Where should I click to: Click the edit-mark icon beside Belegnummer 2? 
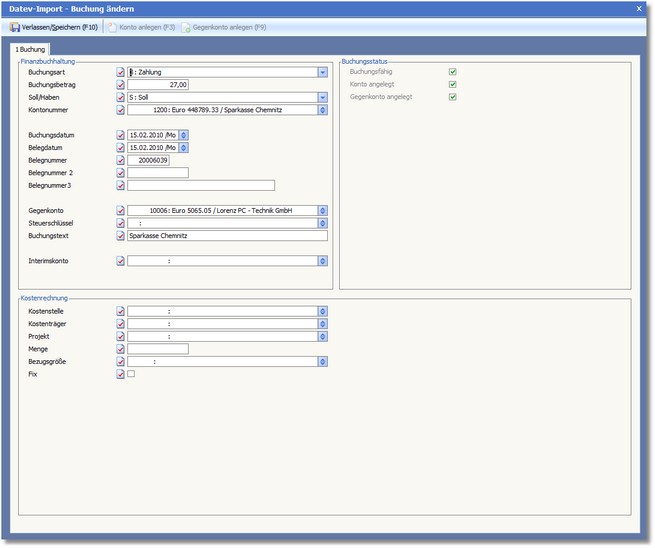(121, 173)
